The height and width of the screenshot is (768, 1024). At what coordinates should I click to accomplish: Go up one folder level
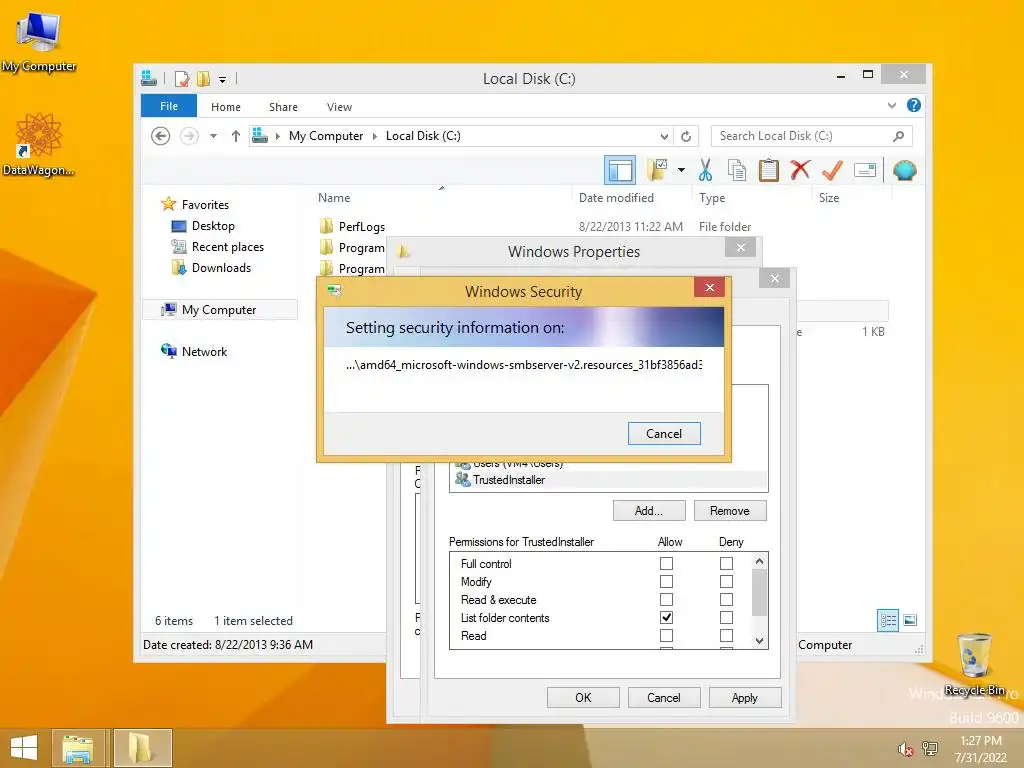click(236, 136)
